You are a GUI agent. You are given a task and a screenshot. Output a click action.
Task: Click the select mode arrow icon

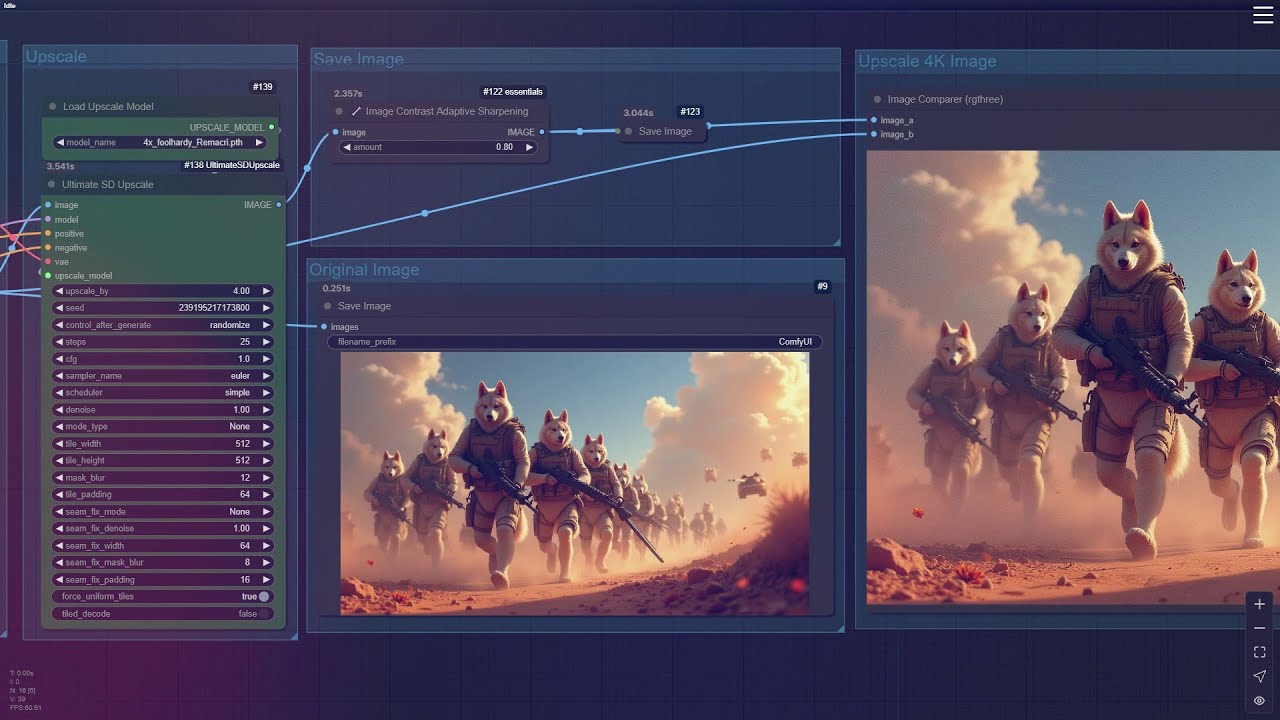pos(1259,677)
